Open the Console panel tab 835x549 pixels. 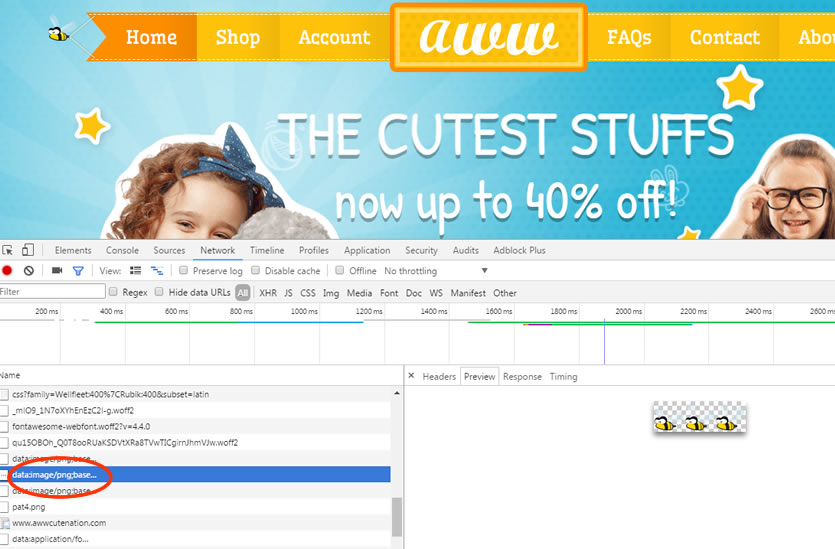(x=122, y=250)
